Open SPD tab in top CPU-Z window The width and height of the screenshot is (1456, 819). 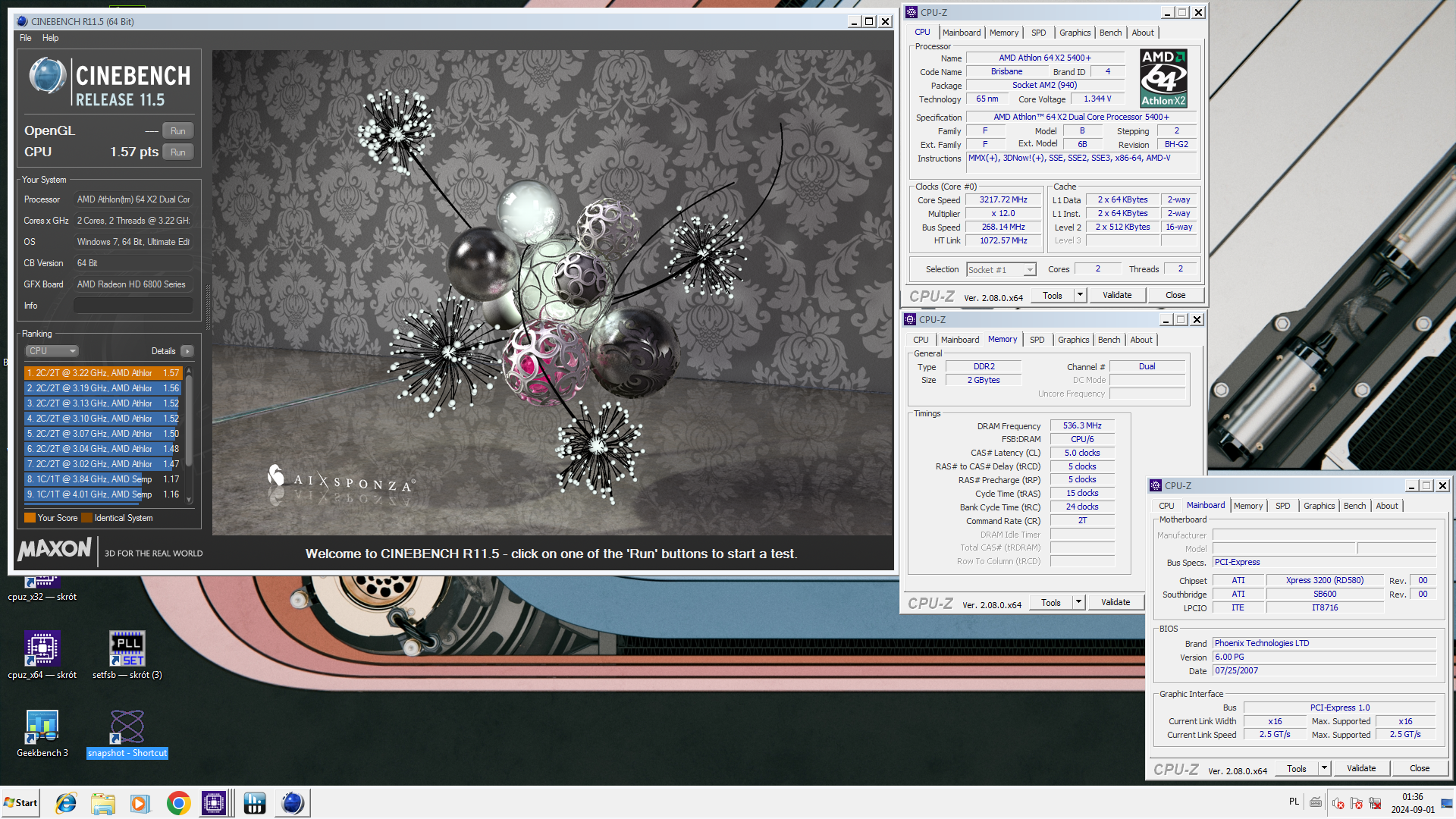tap(1039, 33)
